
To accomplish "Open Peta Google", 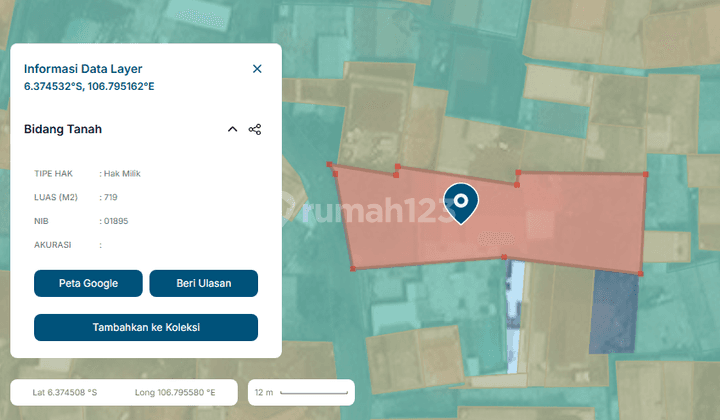I will (x=88, y=283).
